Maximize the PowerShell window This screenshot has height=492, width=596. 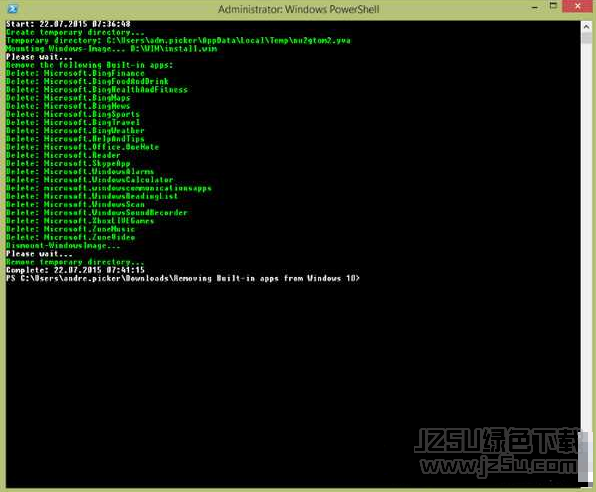tap(553, 6)
